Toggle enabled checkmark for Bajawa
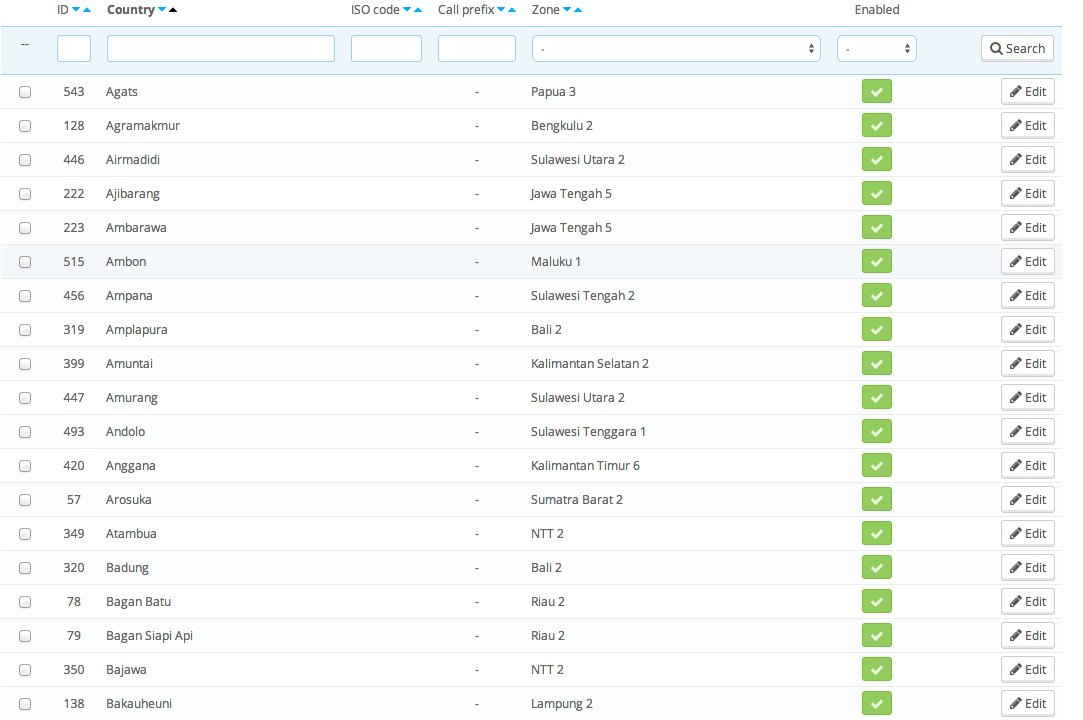Screen dimensions: 1083x720 pyautogui.click(x=876, y=669)
